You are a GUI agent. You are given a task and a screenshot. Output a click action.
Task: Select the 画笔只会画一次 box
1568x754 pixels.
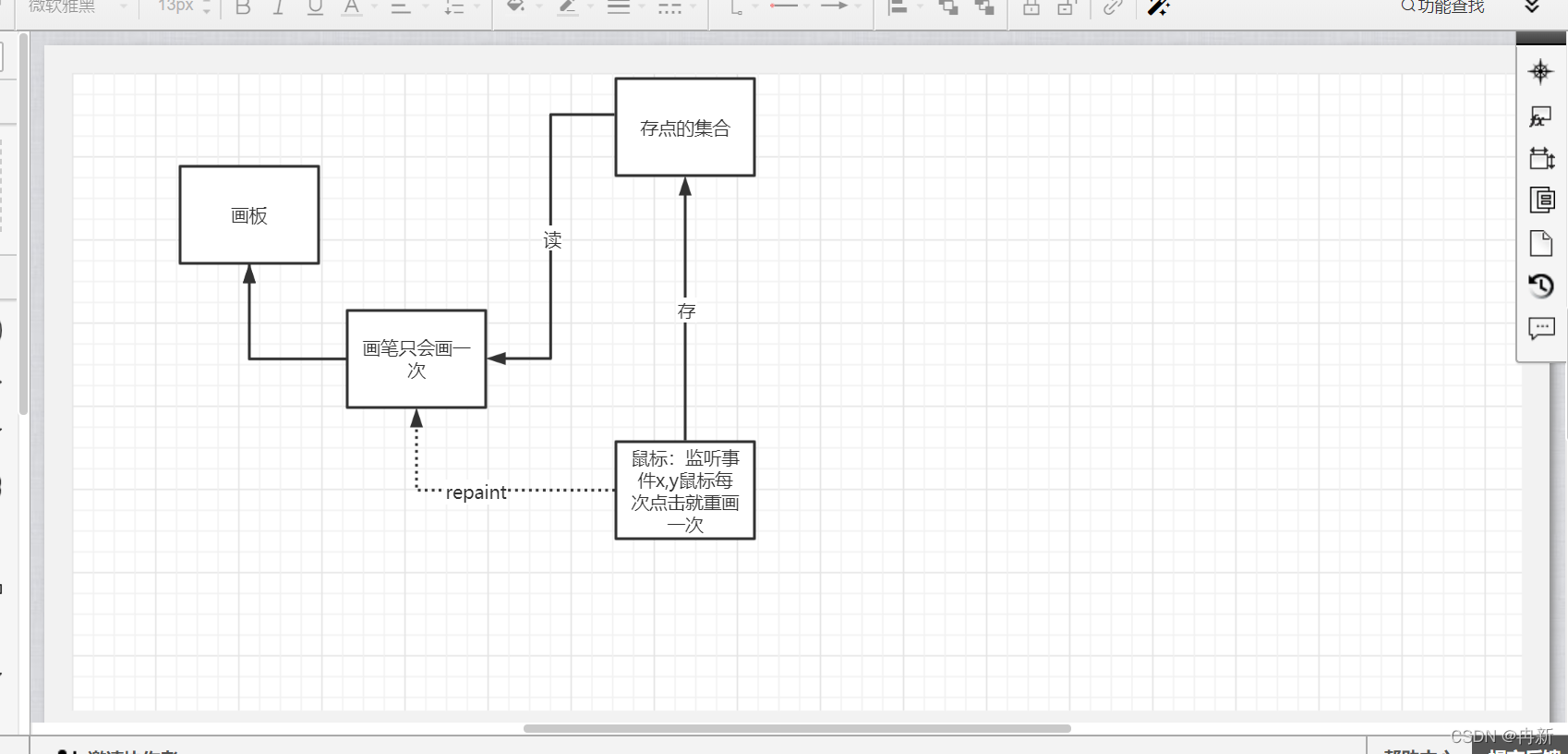(416, 359)
